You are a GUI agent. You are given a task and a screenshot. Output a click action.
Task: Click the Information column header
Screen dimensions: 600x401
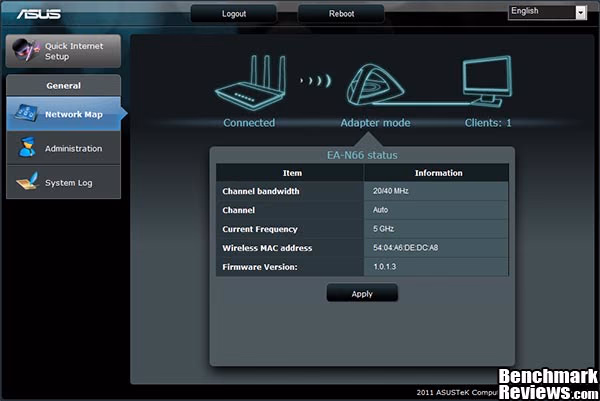439,173
